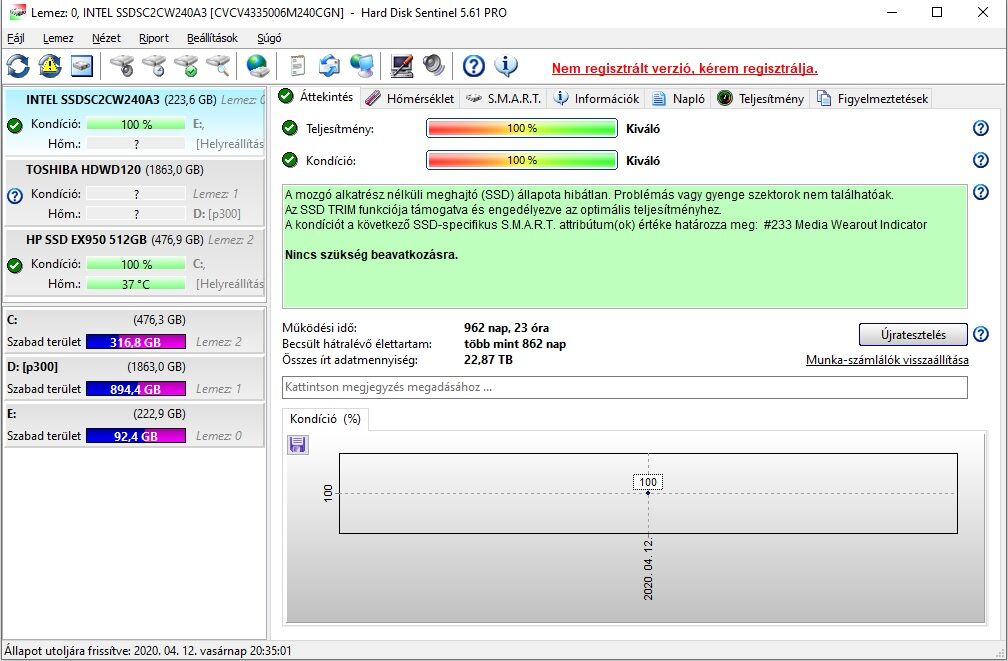1008x661 pixels.
Task: Click the disk with stethoscope test icon
Action: pyautogui.click(x=122, y=66)
